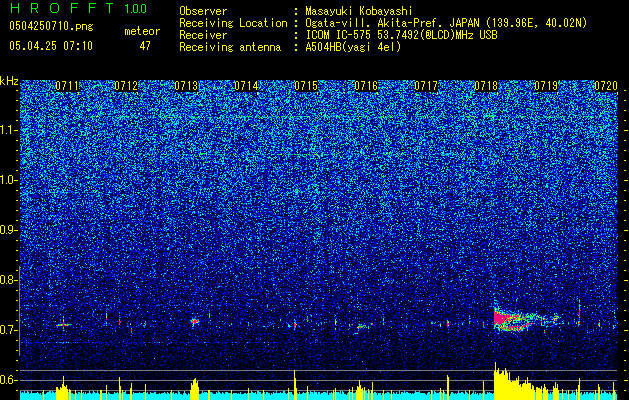Click the ICOM IC-575 receiver details

point(401,35)
